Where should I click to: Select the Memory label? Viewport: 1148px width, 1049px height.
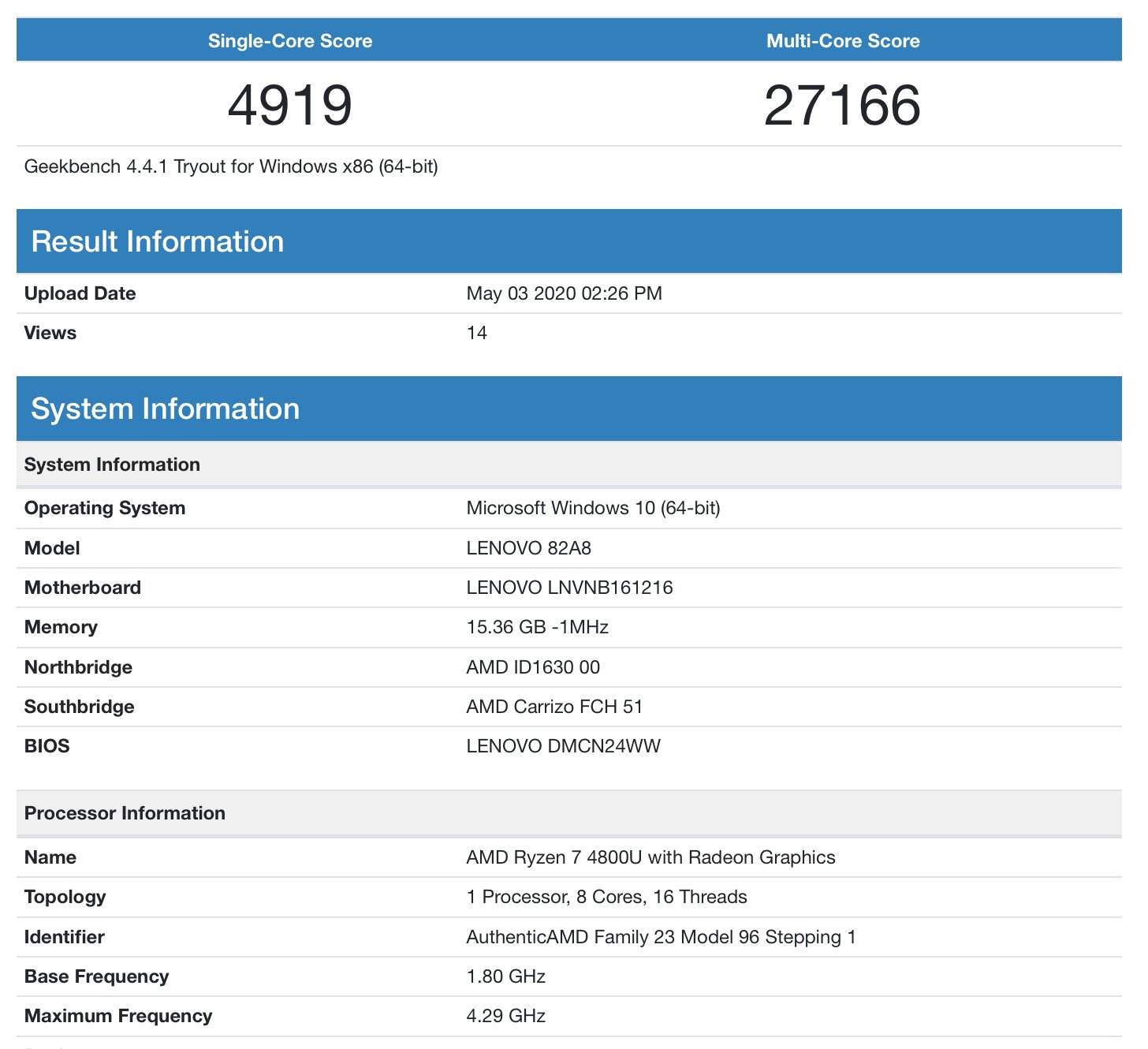[x=61, y=627]
